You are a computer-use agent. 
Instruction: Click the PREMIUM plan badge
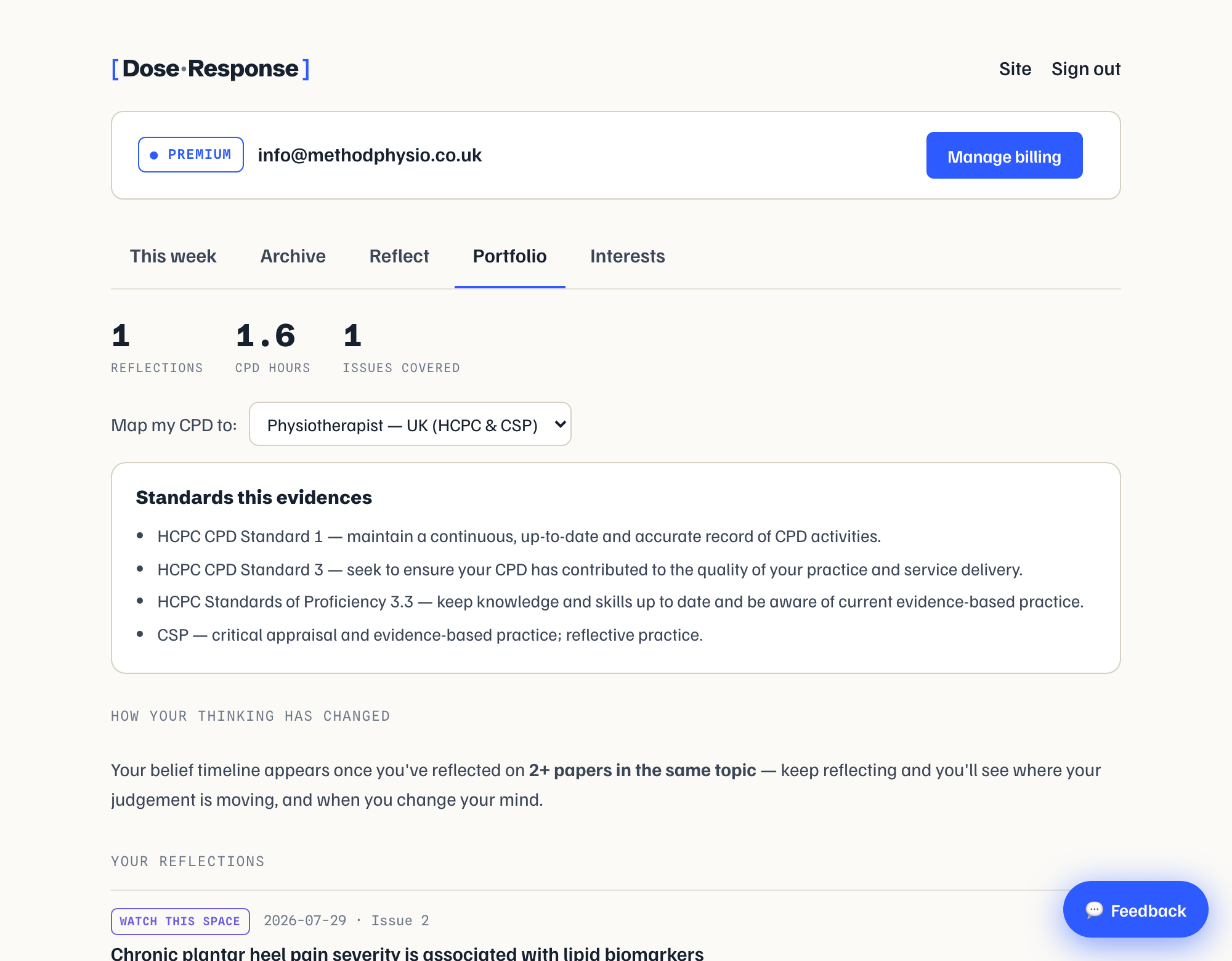click(191, 155)
